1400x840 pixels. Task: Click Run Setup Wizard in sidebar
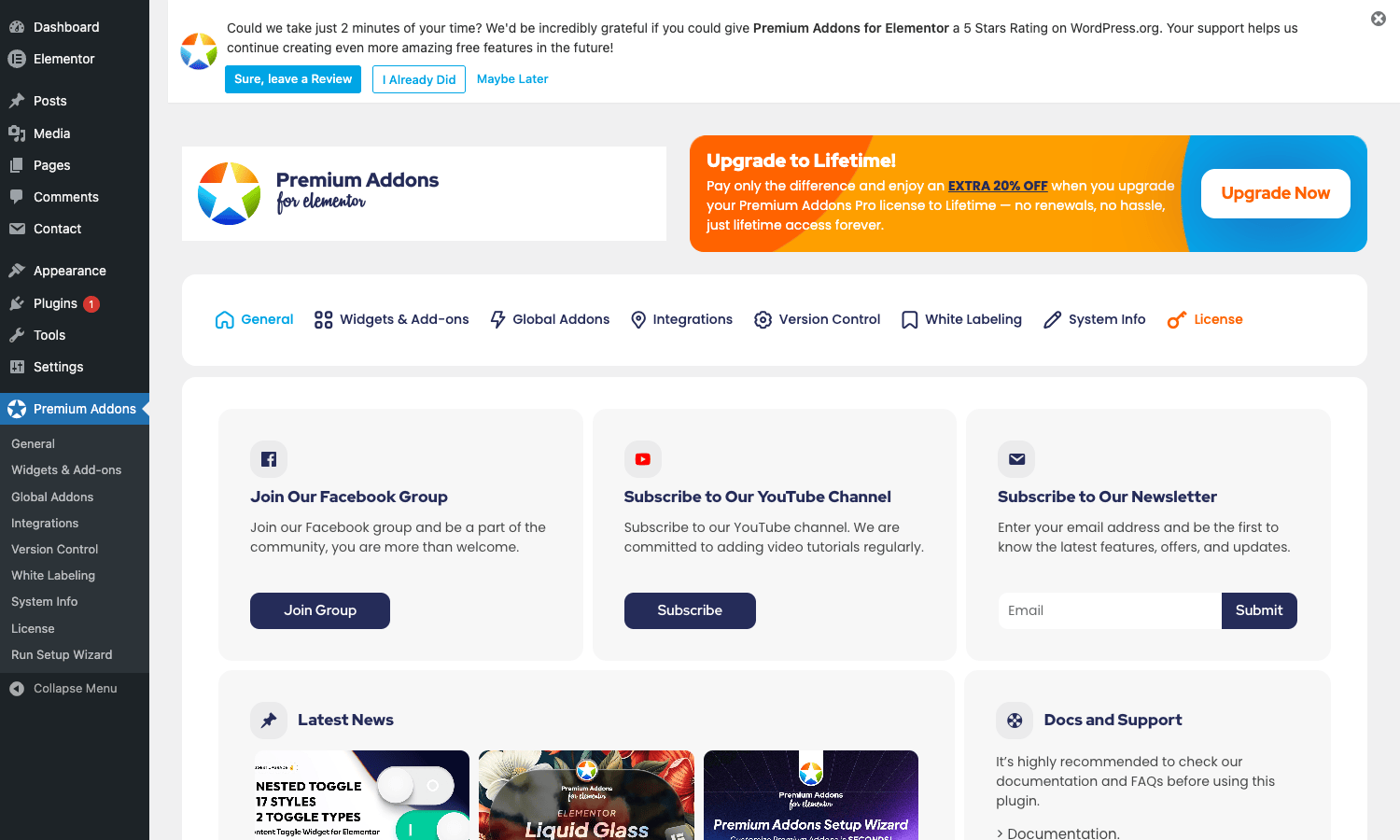point(62,655)
